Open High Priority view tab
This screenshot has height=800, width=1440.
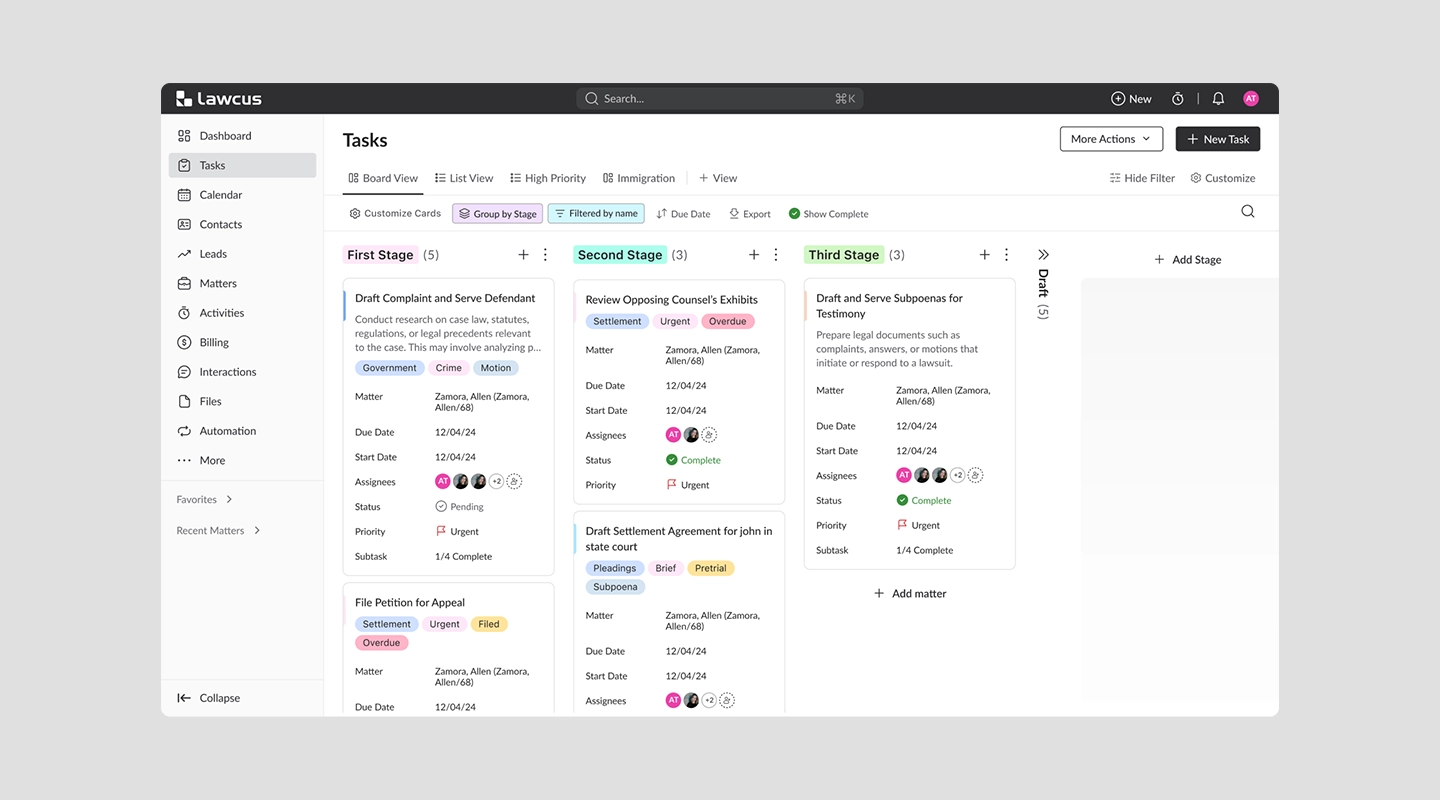click(x=548, y=178)
